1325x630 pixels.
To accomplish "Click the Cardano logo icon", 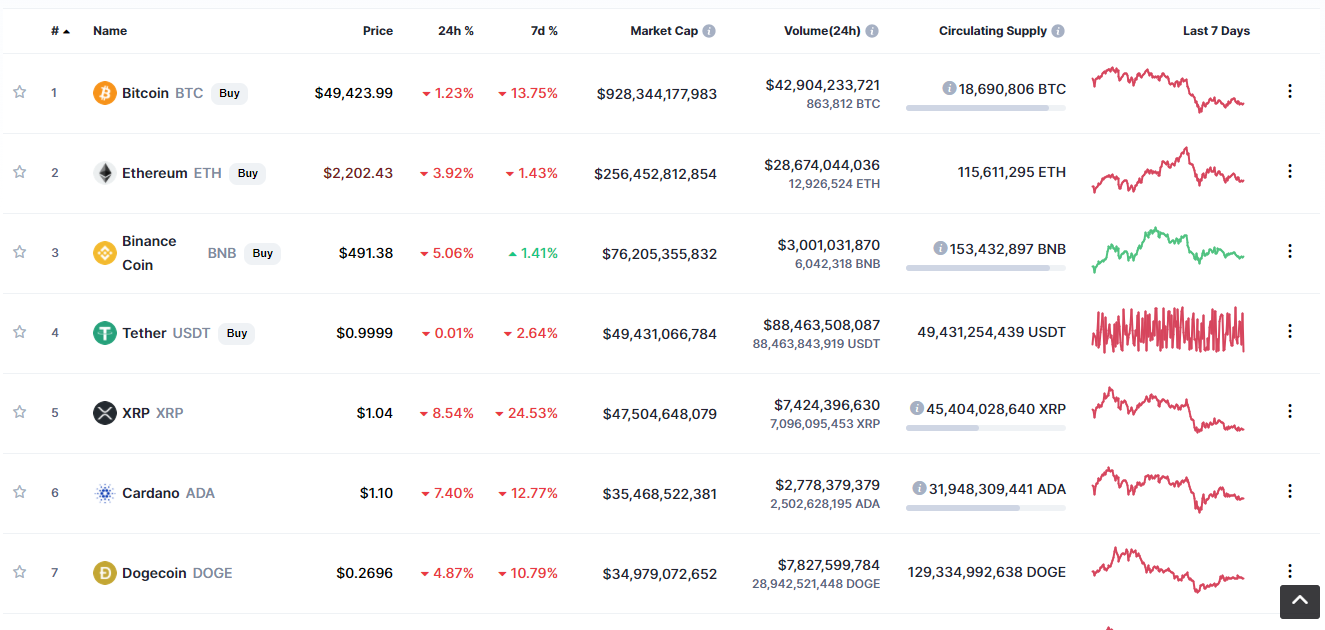I will (x=105, y=493).
